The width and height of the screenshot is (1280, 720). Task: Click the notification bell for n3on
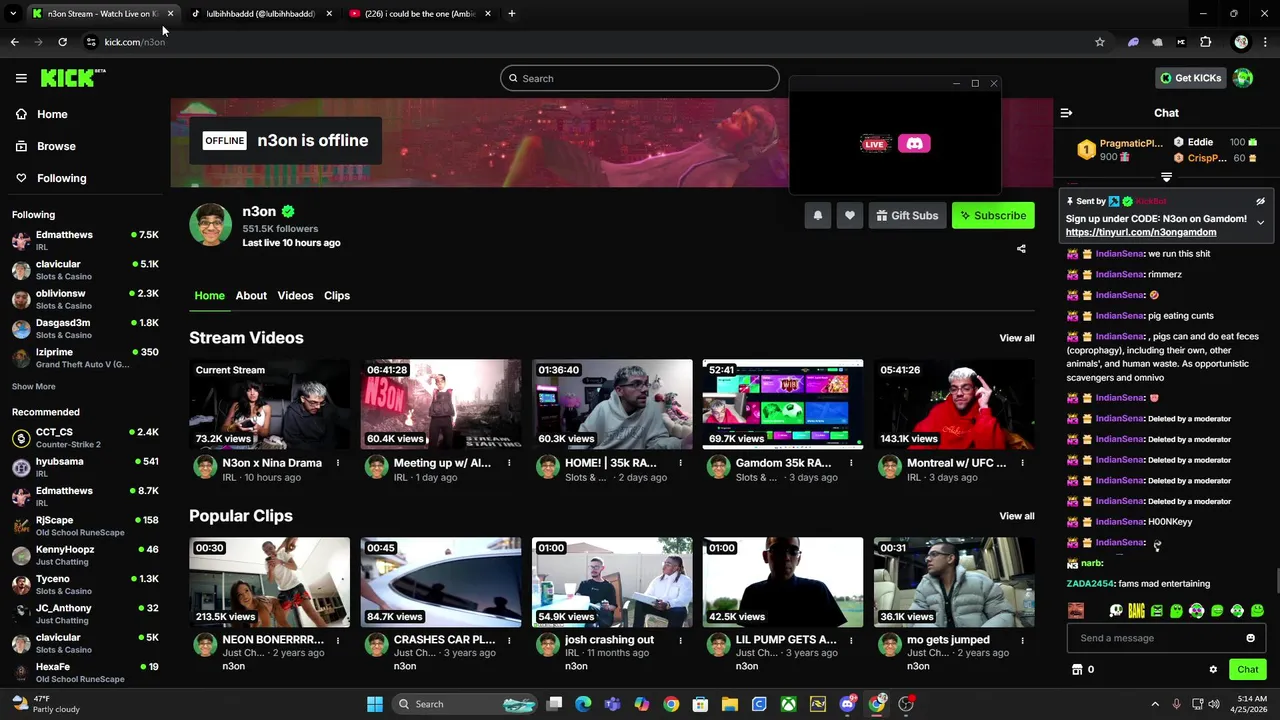coord(817,215)
